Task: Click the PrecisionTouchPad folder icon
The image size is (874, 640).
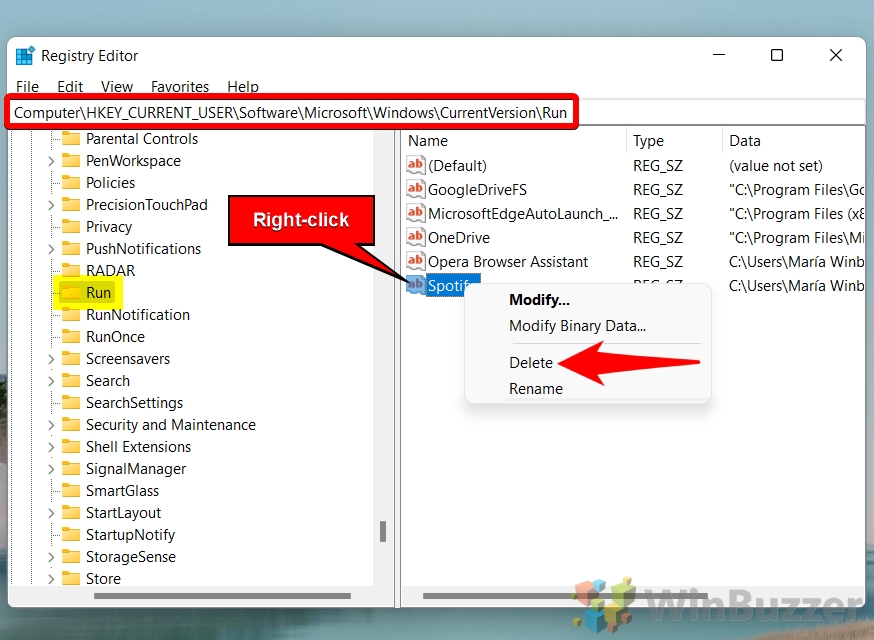Action: coord(71,205)
